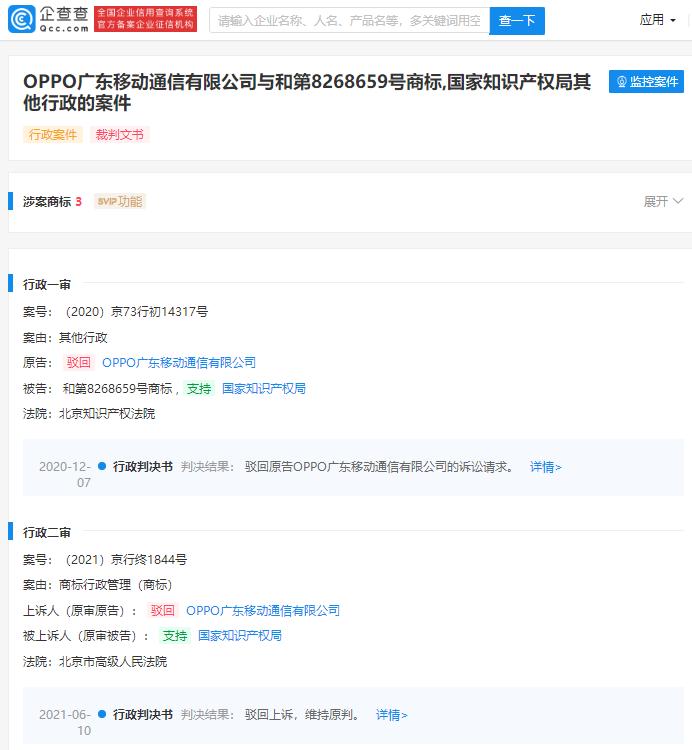This screenshot has height=750, width=692.
Task: Expand 涉案商标 section with 展开
Action: (662, 201)
